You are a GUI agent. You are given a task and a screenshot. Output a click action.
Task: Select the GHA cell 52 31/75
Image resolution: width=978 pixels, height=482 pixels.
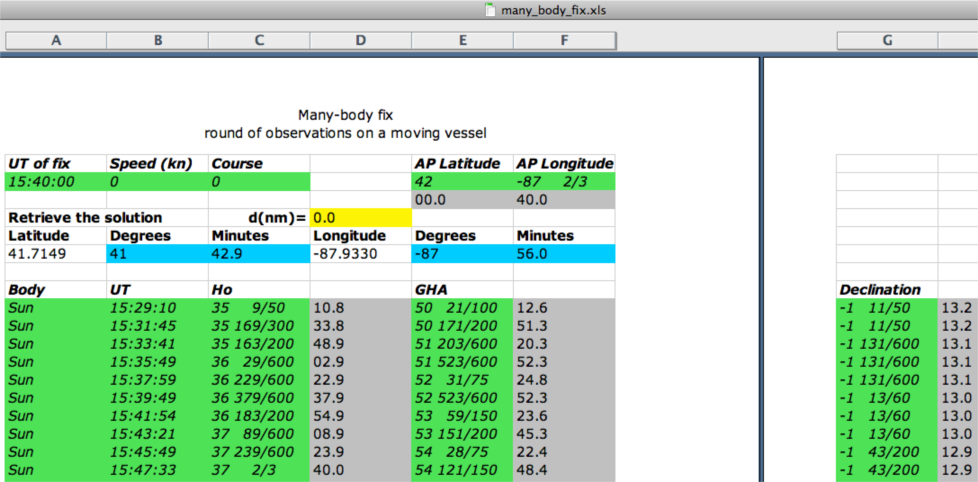[x=462, y=380]
